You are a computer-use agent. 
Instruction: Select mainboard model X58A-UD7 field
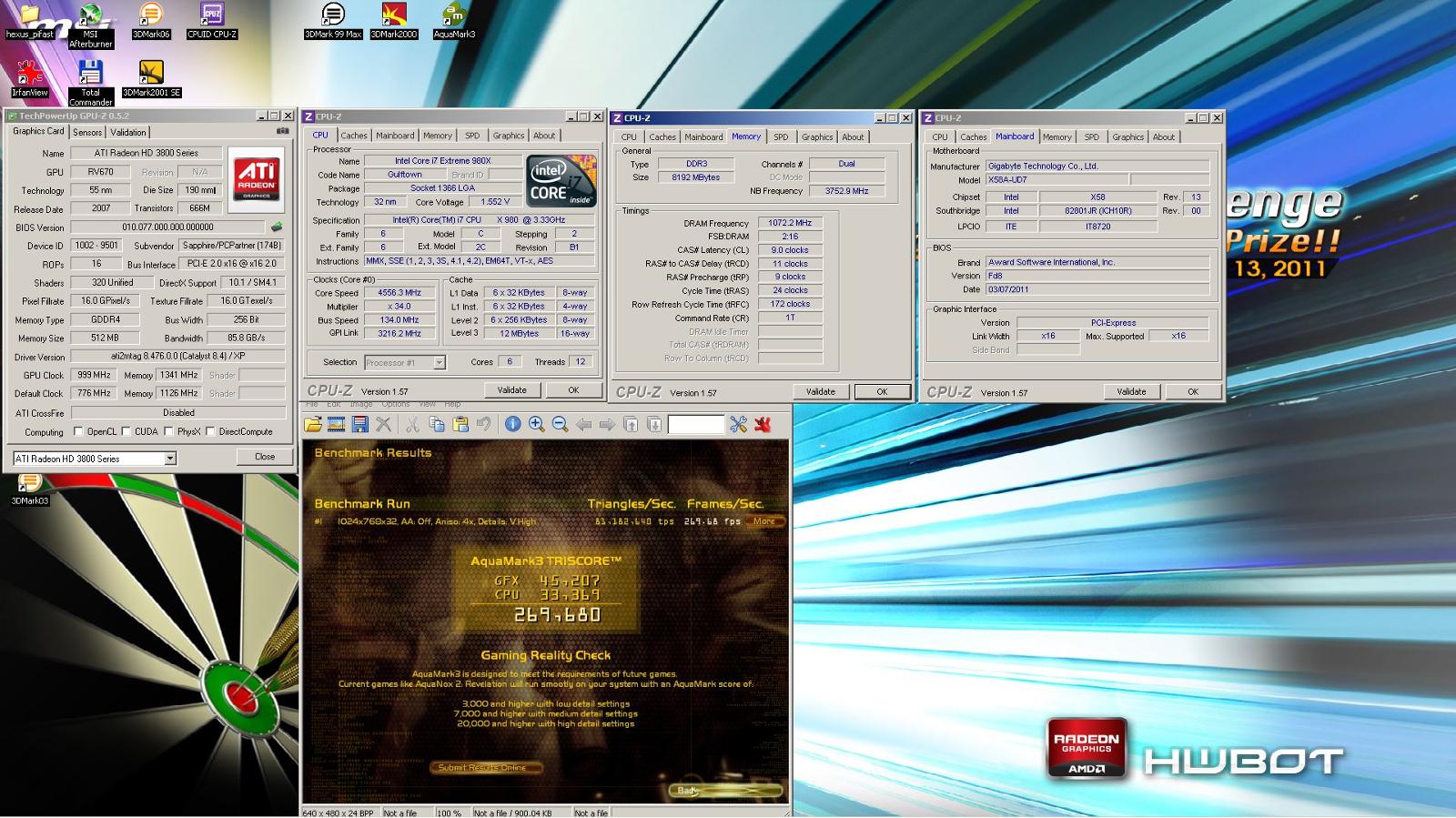[x=1057, y=180]
